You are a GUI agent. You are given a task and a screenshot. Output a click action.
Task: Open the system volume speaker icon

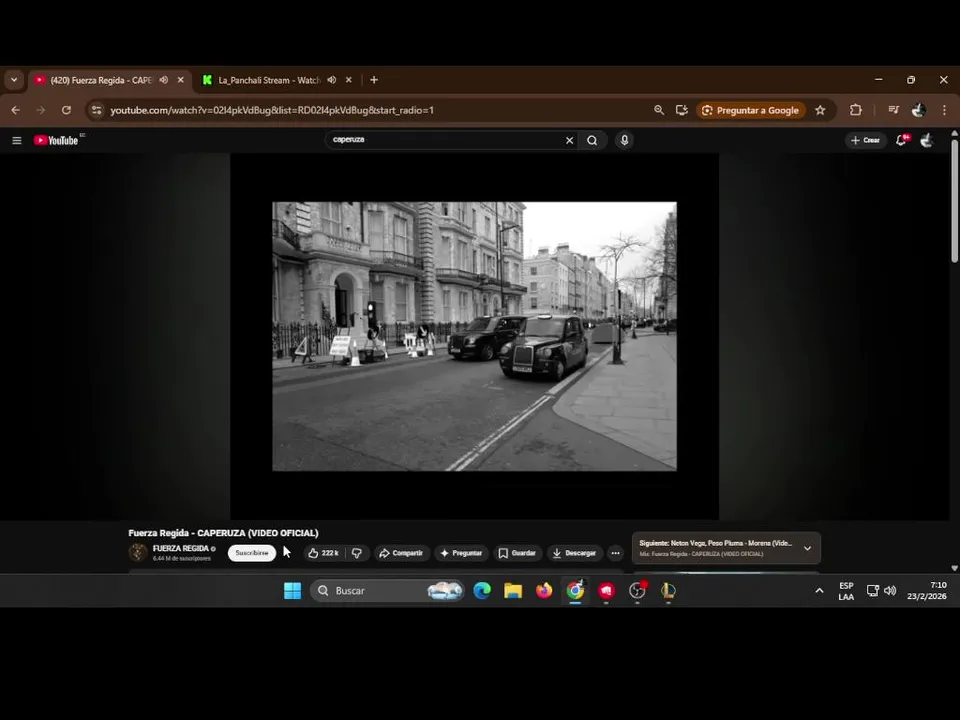click(x=890, y=591)
